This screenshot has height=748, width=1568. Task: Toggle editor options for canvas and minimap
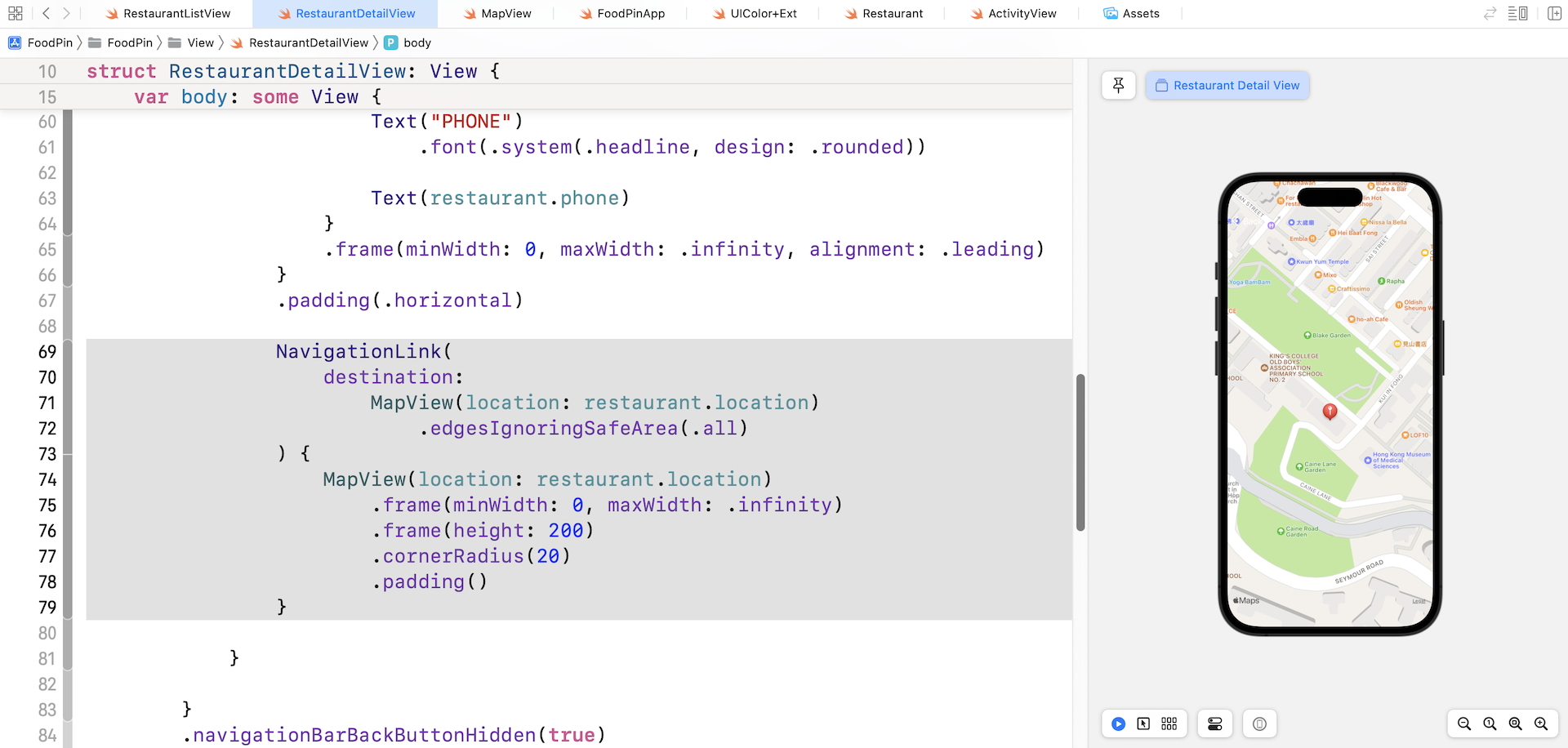pyautogui.click(x=1517, y=13)
